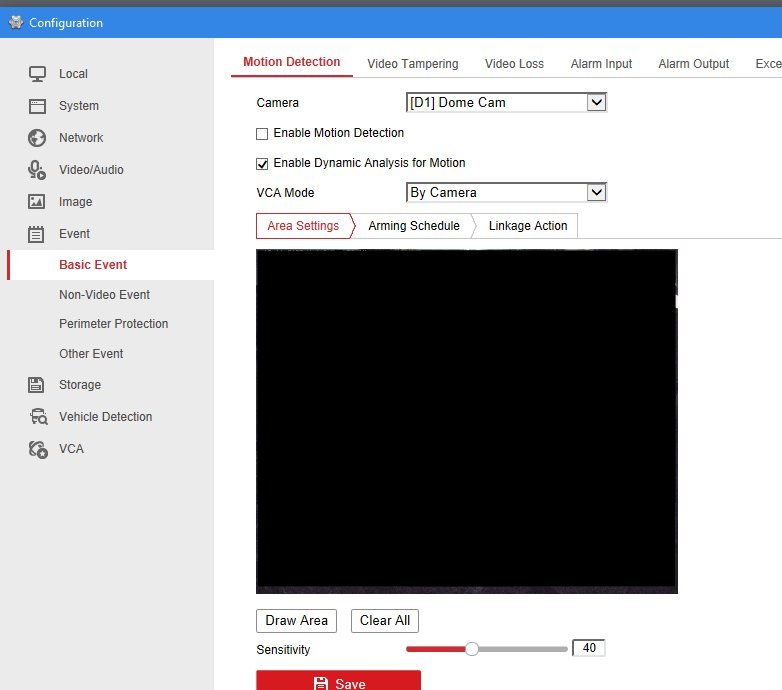Click the Clear All button
Viewport: 782px width, 690px height.
tap(385, 620)
